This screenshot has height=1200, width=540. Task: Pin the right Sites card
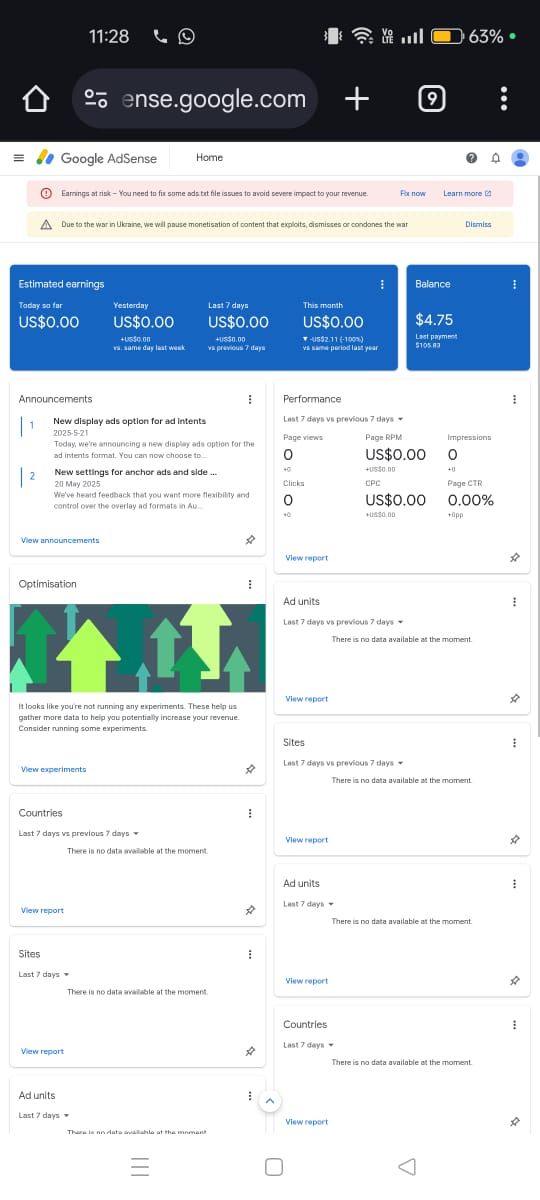coord(514,840)
